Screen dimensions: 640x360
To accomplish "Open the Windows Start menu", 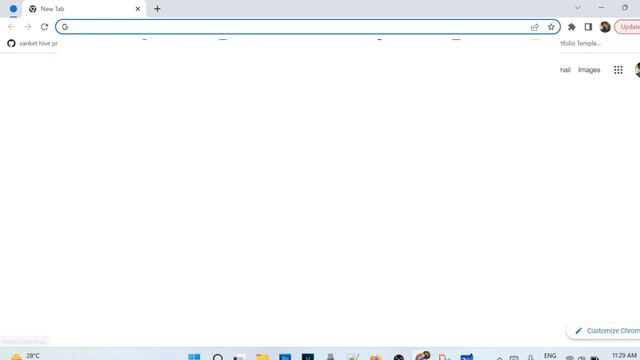I will click(194, 357).
